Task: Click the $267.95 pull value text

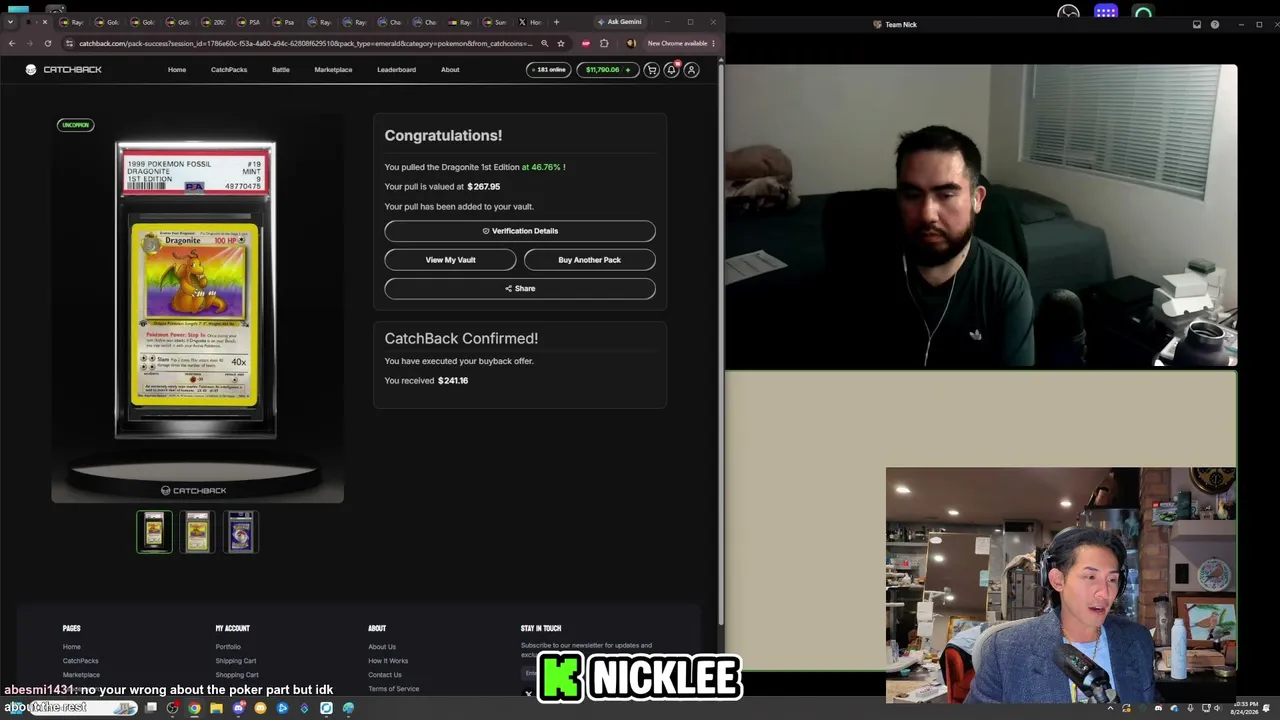Action: 483,187
